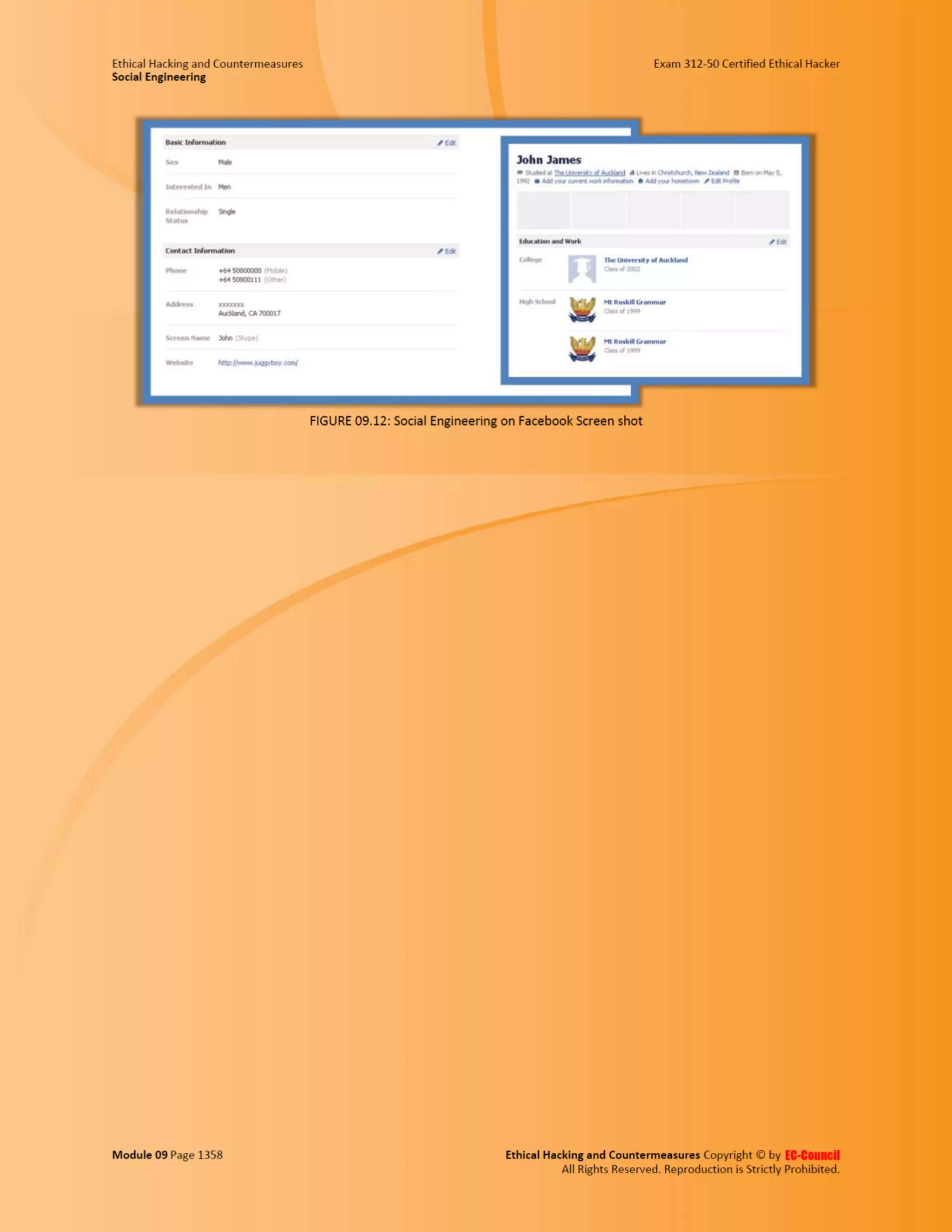This screenshot has height=1232, width=952.
Task: Click the graduation cap college thumbnail
Action: coord(582,269)
